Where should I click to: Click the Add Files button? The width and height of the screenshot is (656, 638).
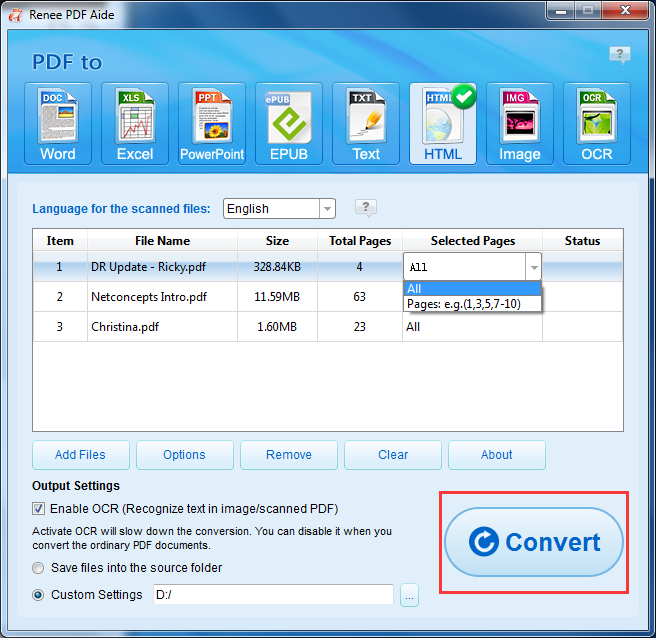click(x=80, y=455)
